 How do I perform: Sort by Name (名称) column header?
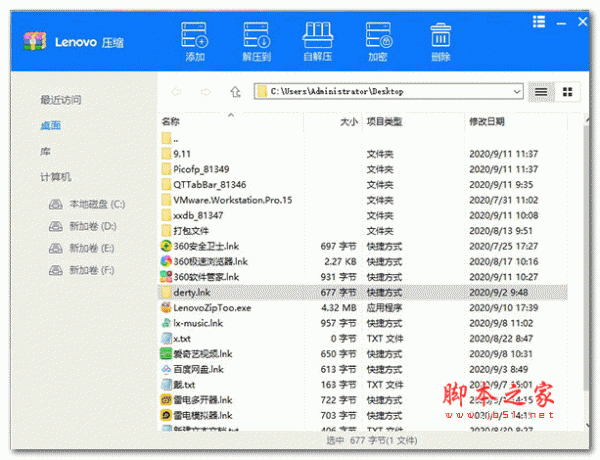point(171,122)
